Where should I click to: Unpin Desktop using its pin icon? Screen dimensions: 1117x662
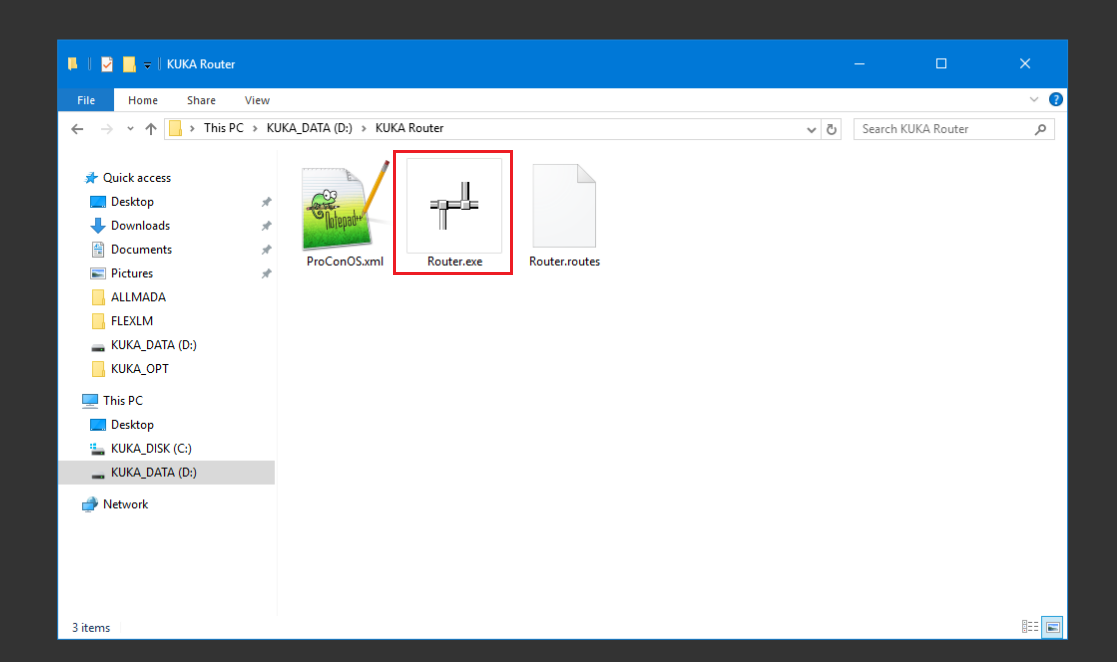click(266, 202)
